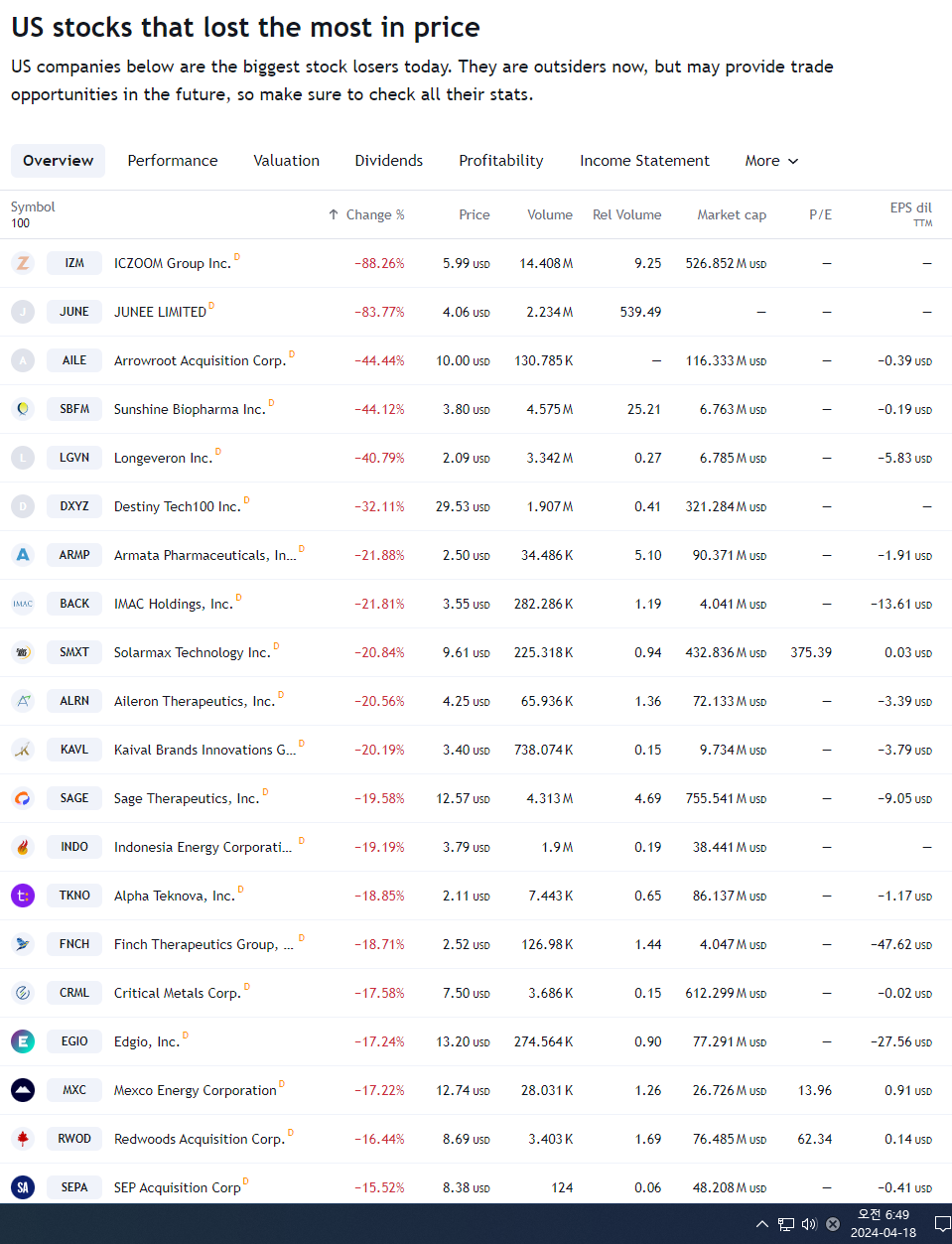Open the Mexco Energy Corporation link
952x1244 pixels.
196,1090
